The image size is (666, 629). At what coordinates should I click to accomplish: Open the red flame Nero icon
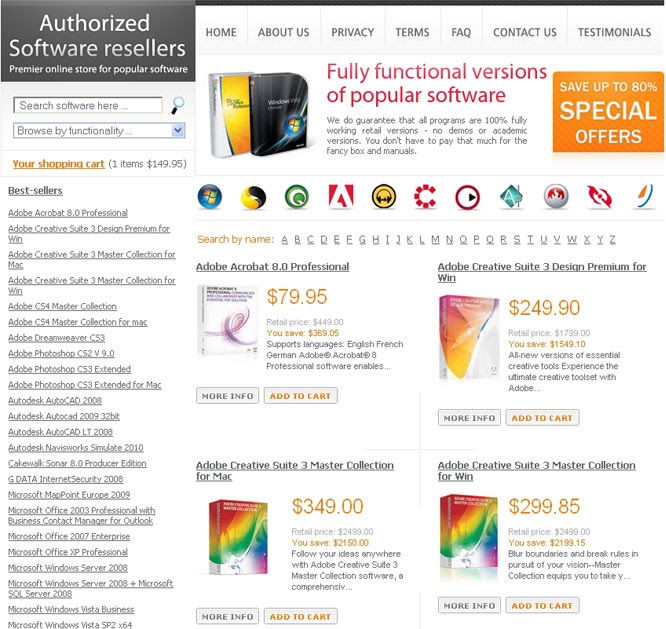[x=556, y=196]
